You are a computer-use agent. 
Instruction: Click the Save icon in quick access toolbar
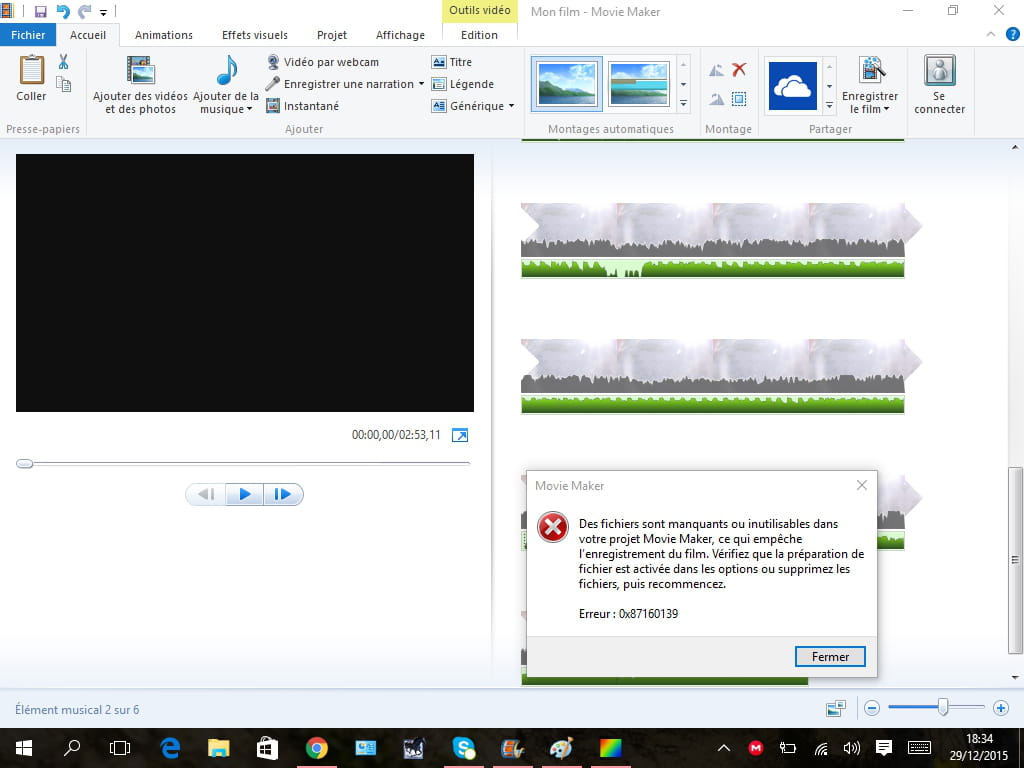pos(40,12)
